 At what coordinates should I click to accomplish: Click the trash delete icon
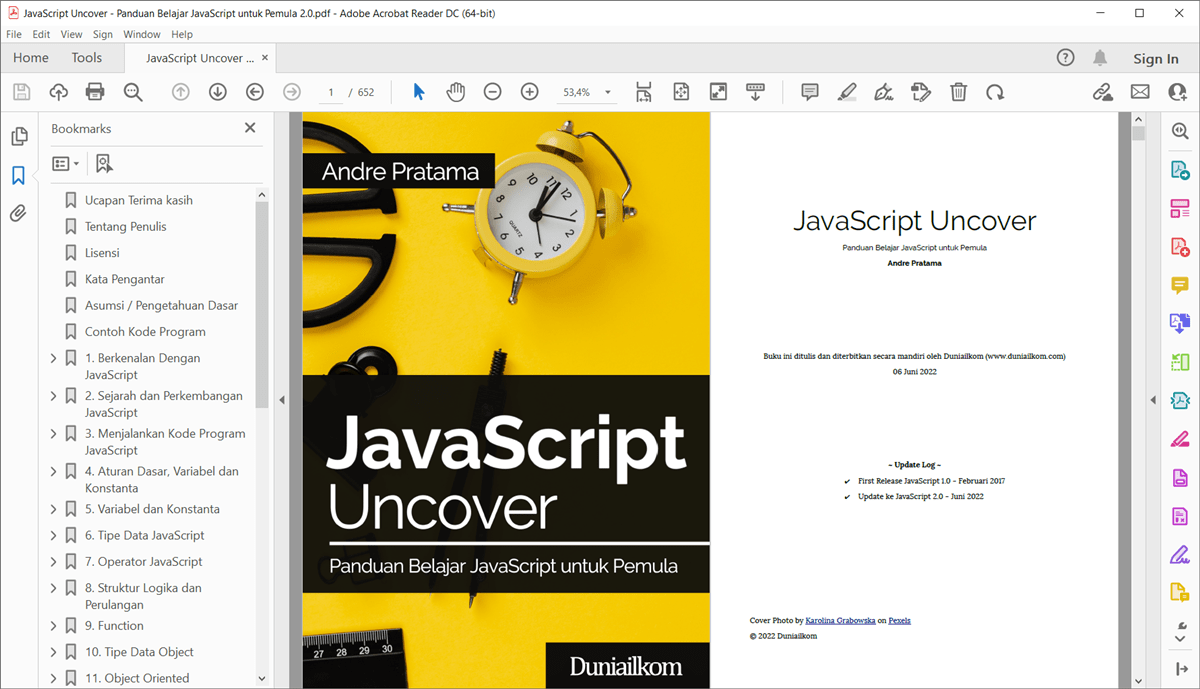click(x=958, y=92)
